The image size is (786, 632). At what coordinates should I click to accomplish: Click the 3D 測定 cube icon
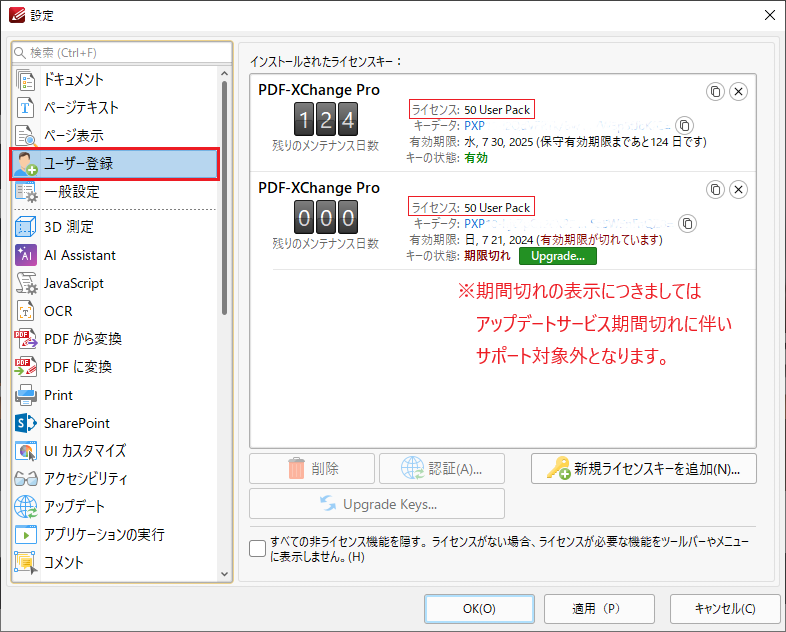click(x=25, y=227)
